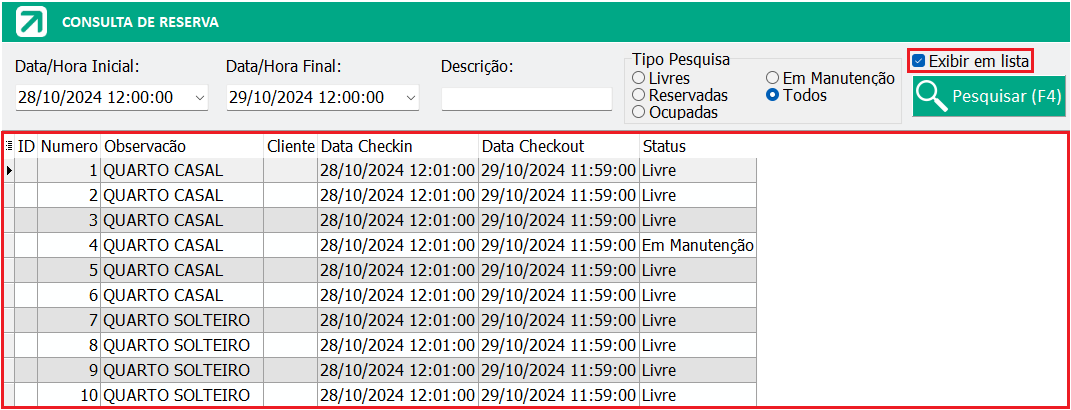Open the Data/Hora Inicial dropdown
Screen dimensions: 1071x410
200,98
